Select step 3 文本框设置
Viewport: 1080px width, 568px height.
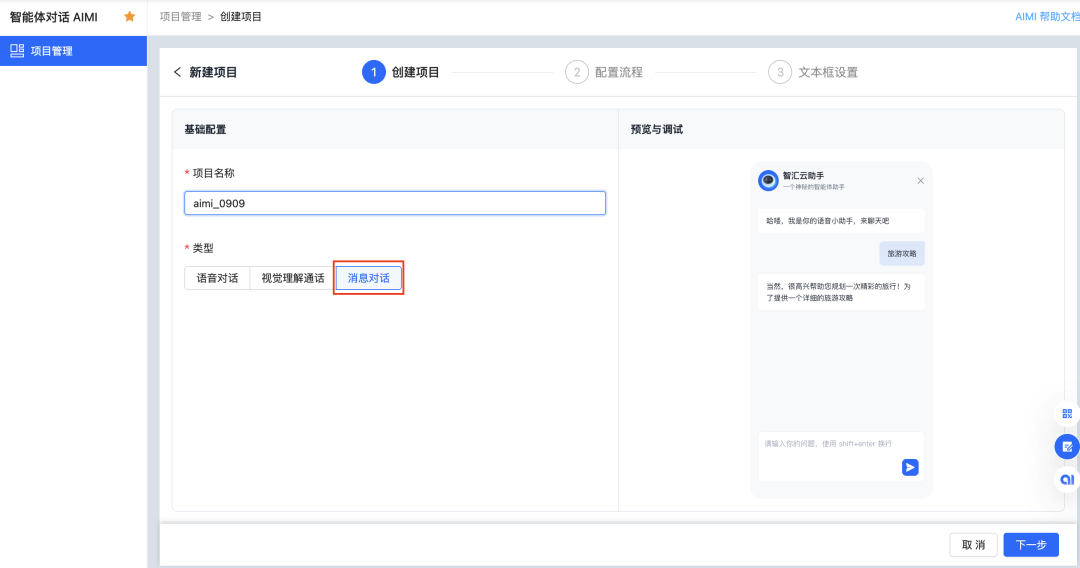click(813, 72)
